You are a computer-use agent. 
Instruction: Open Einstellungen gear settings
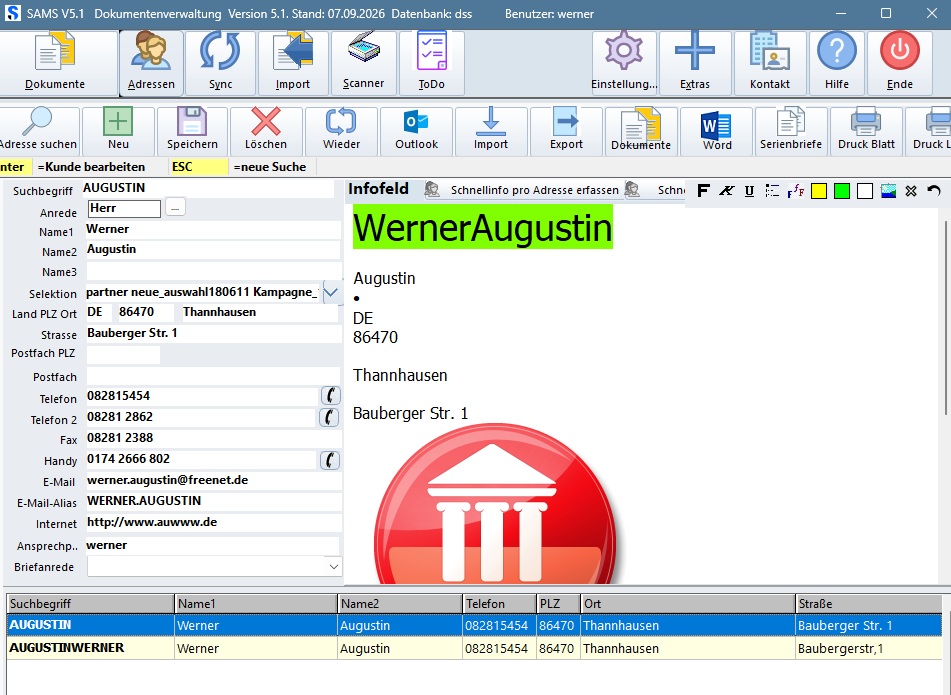coord(624,63)
